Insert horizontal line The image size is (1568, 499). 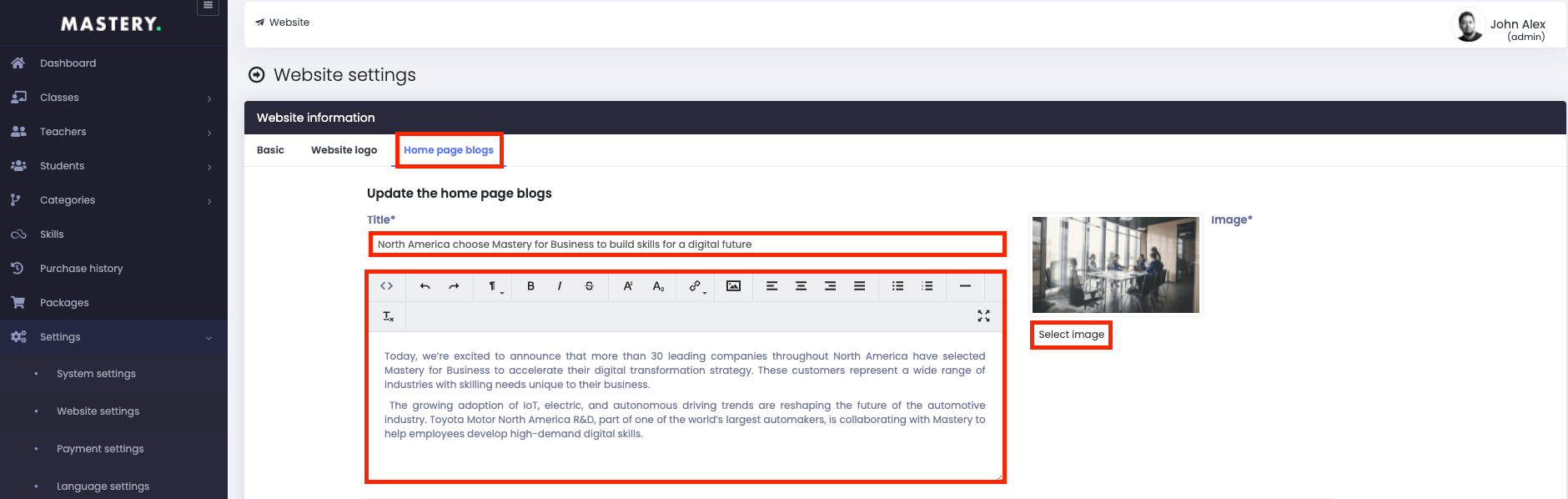pyautogui.click(x=965, y=286)
